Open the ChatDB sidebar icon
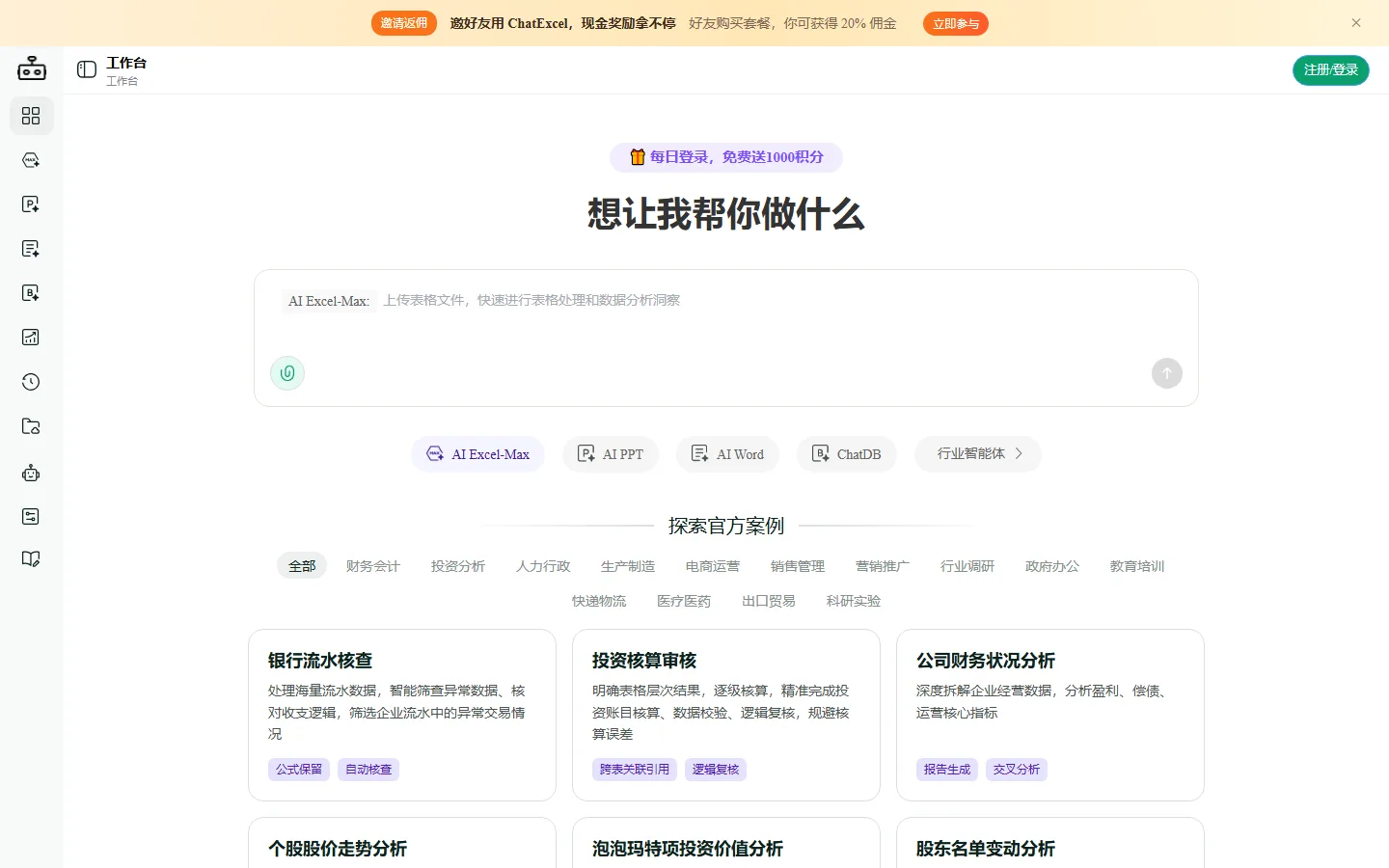1389x868 pixels. point(31,293)
